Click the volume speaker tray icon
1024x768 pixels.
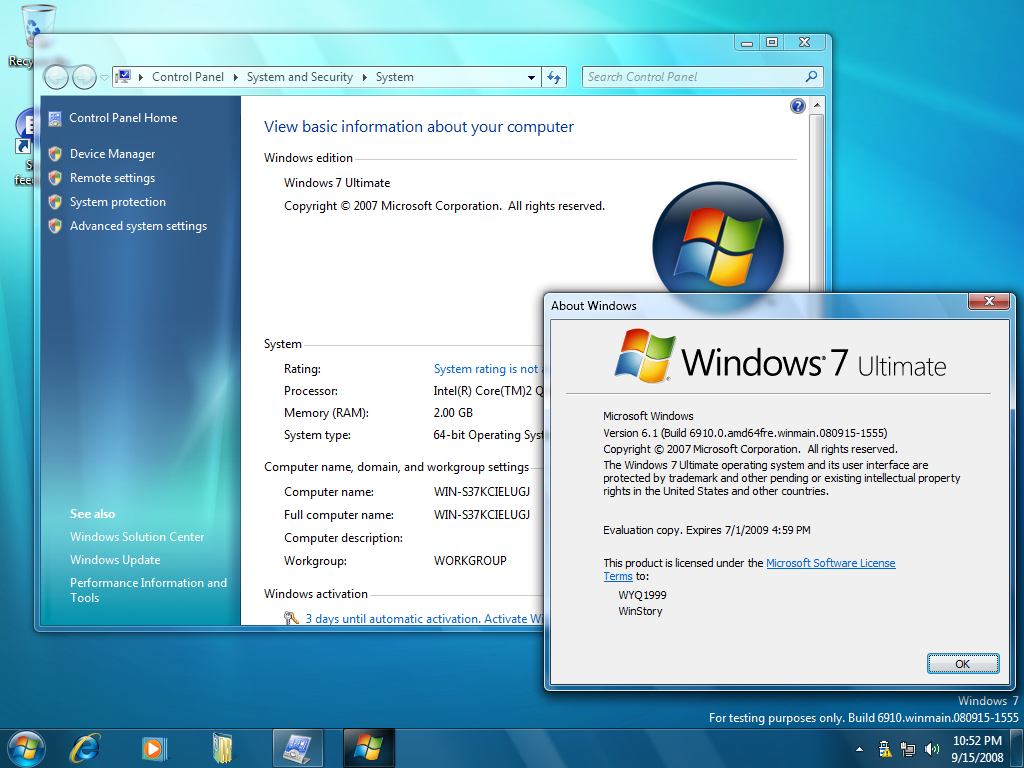932,748
